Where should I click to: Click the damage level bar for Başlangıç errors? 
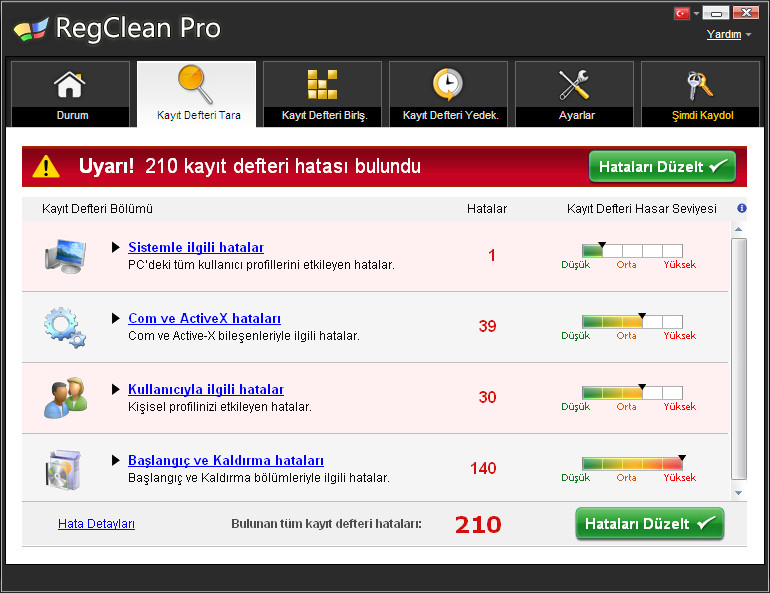coord(632,464)
